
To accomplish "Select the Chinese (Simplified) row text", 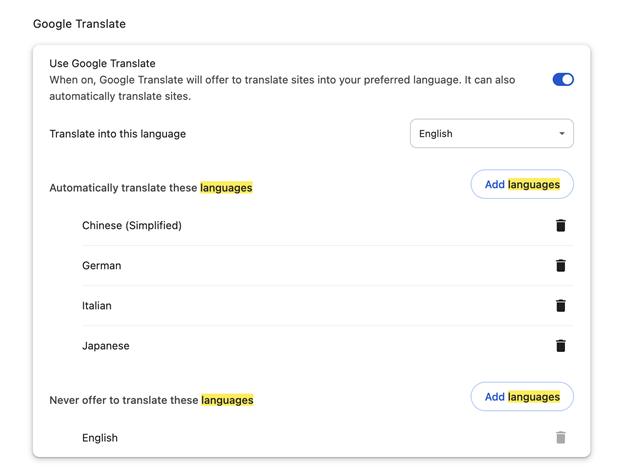I will pos(132,226).
